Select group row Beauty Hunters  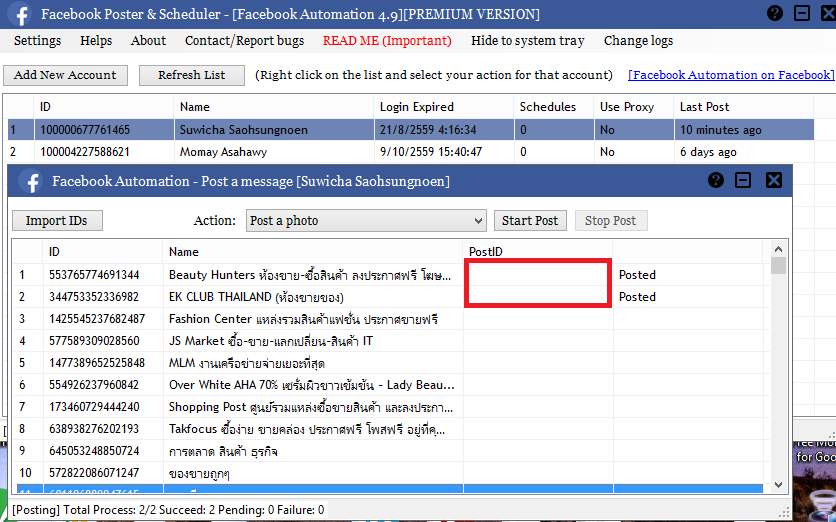click(388, 275)
